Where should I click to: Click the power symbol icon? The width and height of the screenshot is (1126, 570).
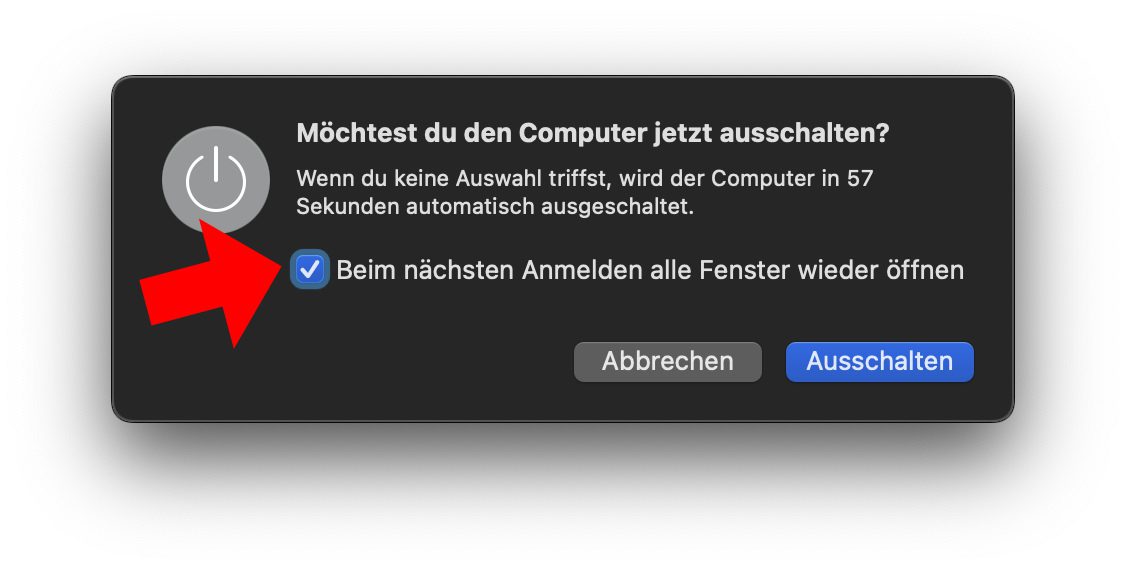[216, 179]
